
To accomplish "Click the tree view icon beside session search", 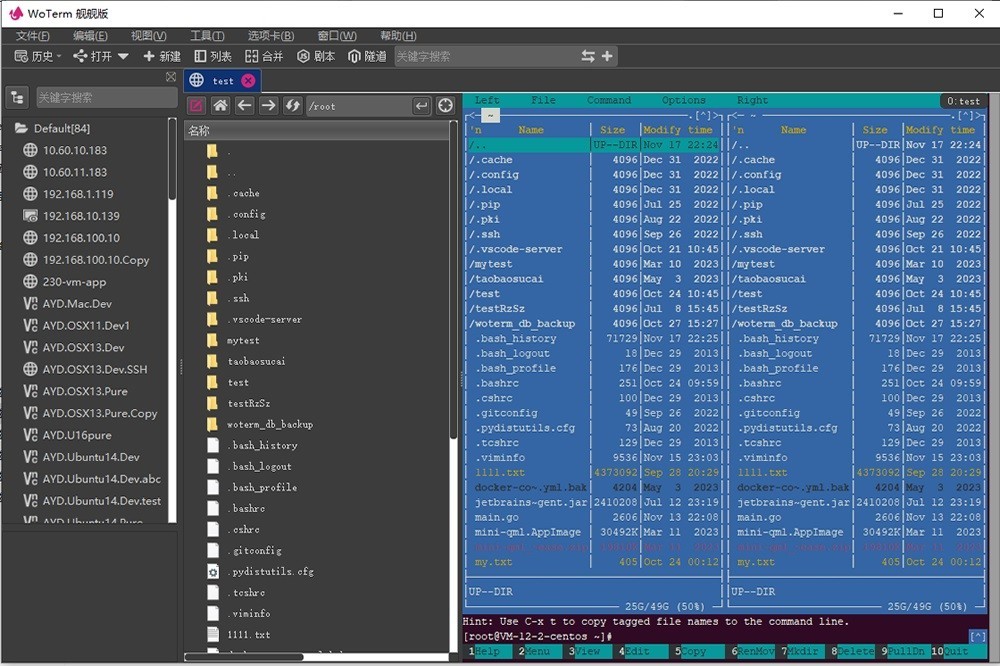I will pos(17,97).
